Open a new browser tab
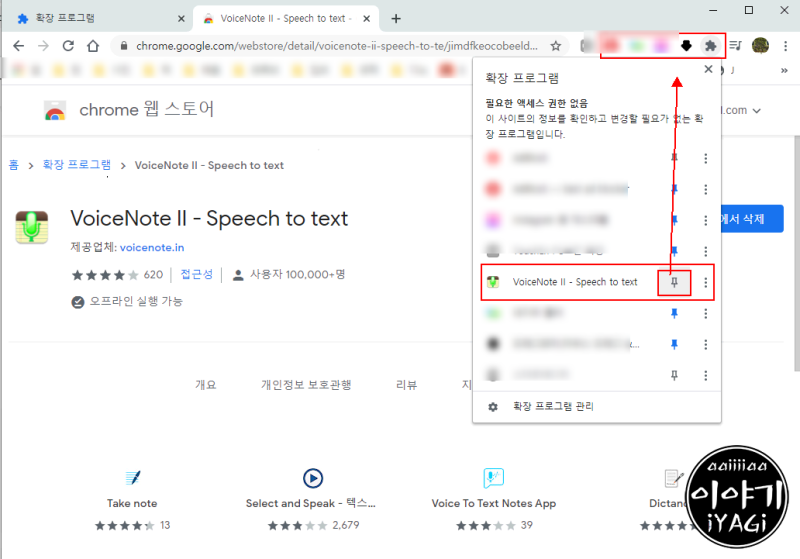 396,18
